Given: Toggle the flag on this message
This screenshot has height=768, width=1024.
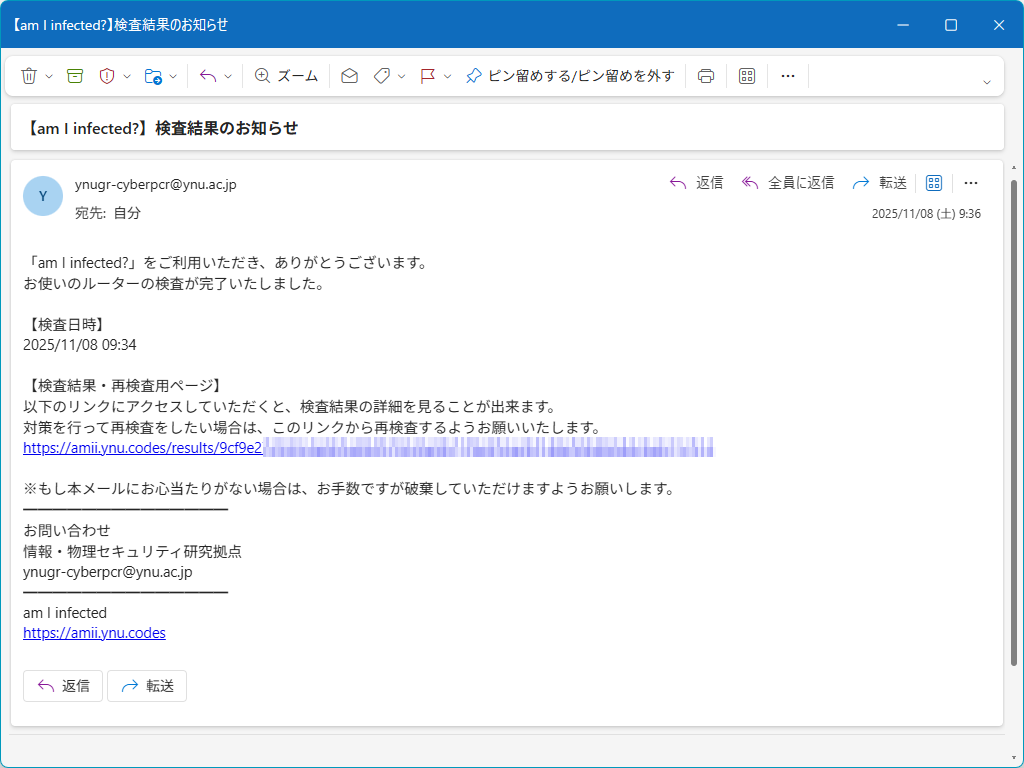Looking at the screenshot, I should click(428, 76).
